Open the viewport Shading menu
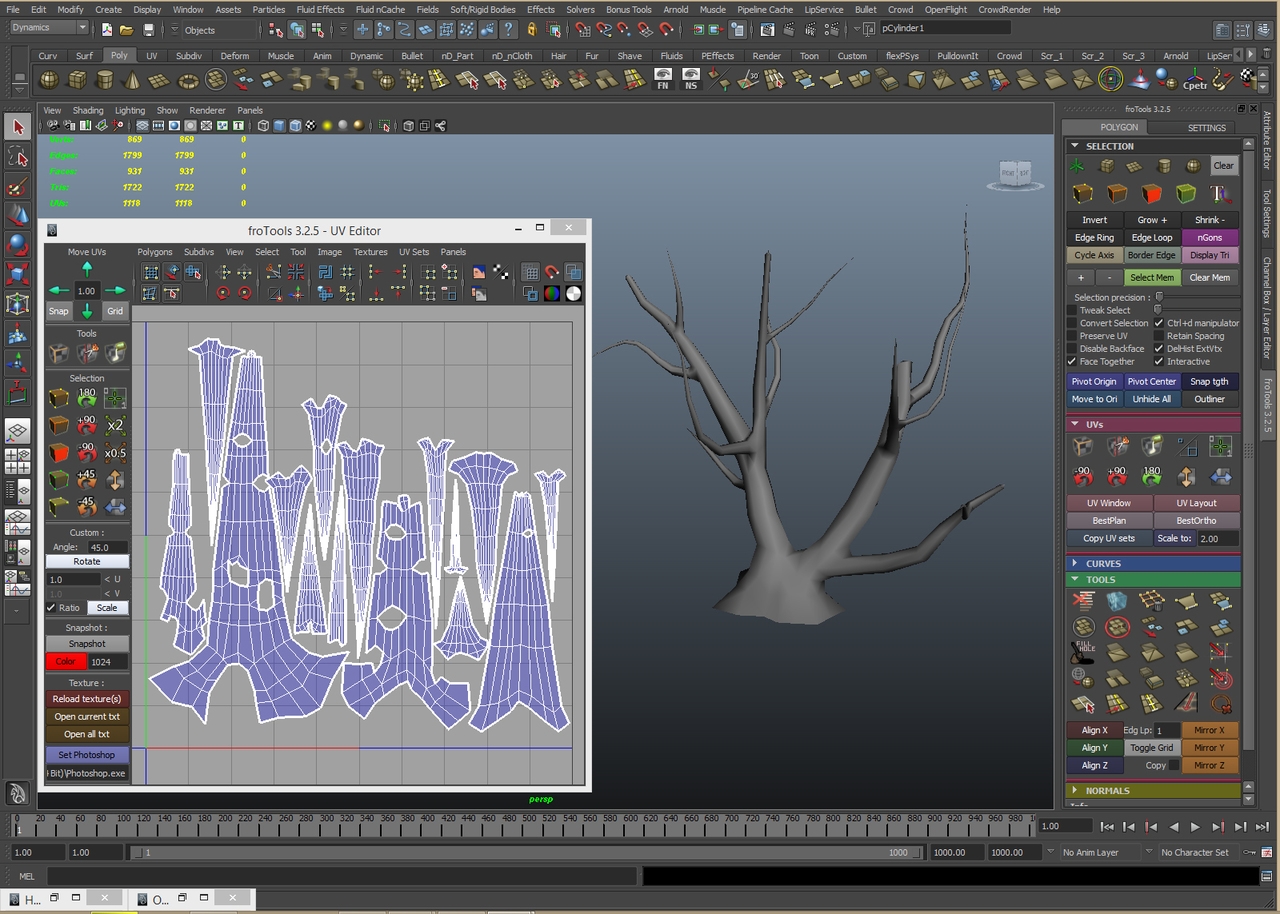1280x914 pixels. point(88,110)
